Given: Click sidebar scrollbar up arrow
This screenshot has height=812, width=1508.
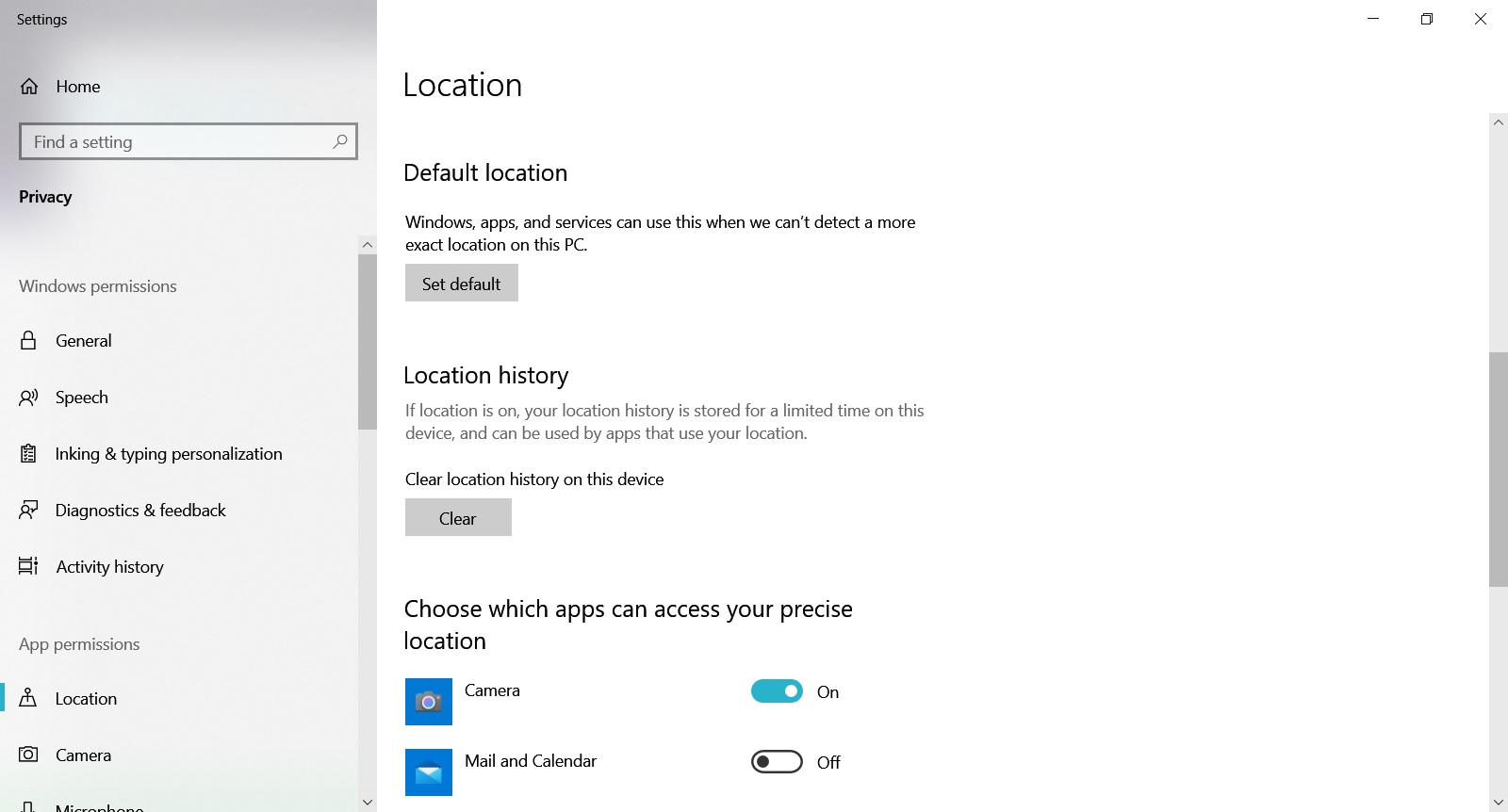Looking at the screenshot, I should click(x=368, y=245).
